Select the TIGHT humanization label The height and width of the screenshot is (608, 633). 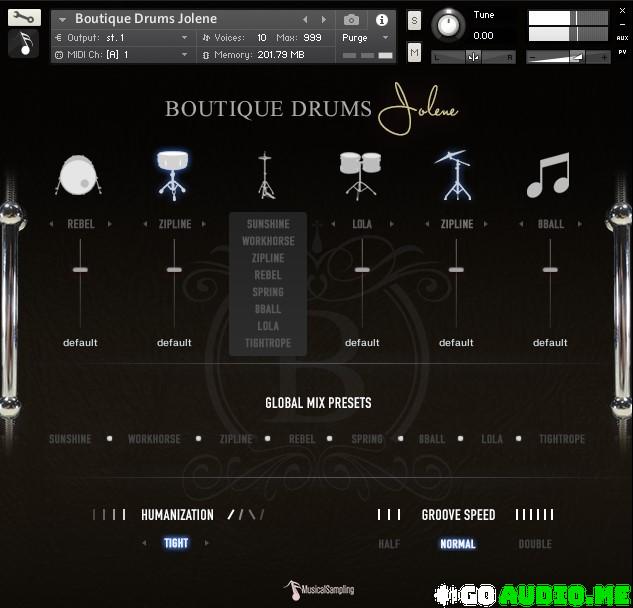click(x=176, y=543)
